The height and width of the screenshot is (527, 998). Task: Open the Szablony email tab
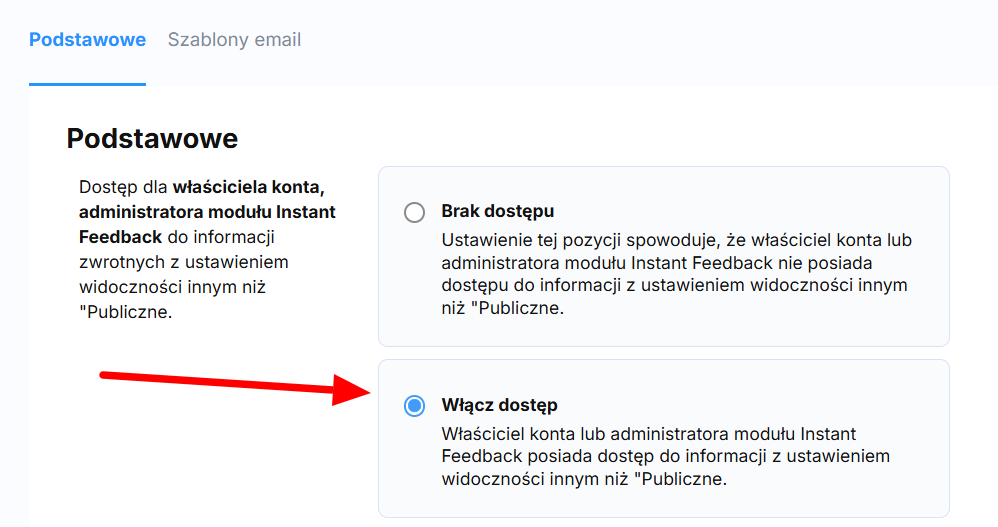(x=234, y=40)
